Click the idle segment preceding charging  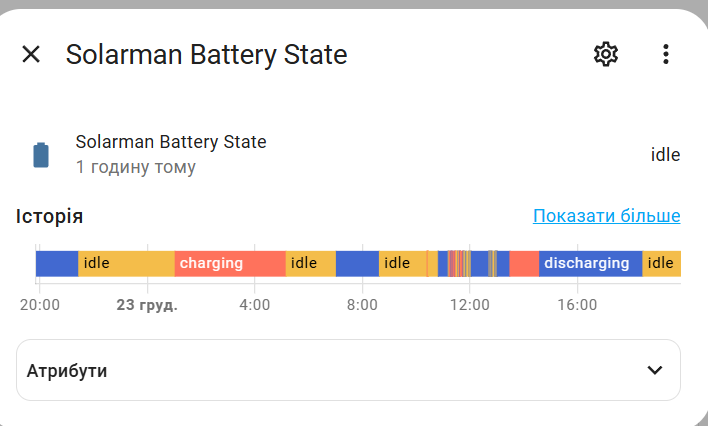pyautogui.click(x=126, y=263)
